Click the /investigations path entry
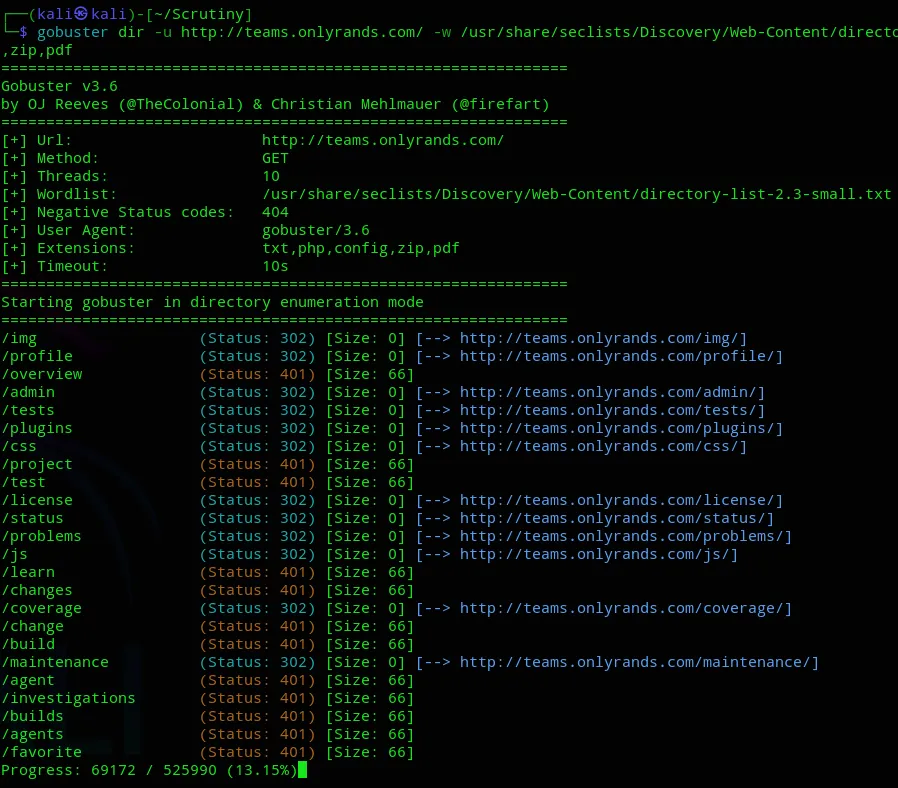This screenshot has width=898, height=788. [68, 699]
